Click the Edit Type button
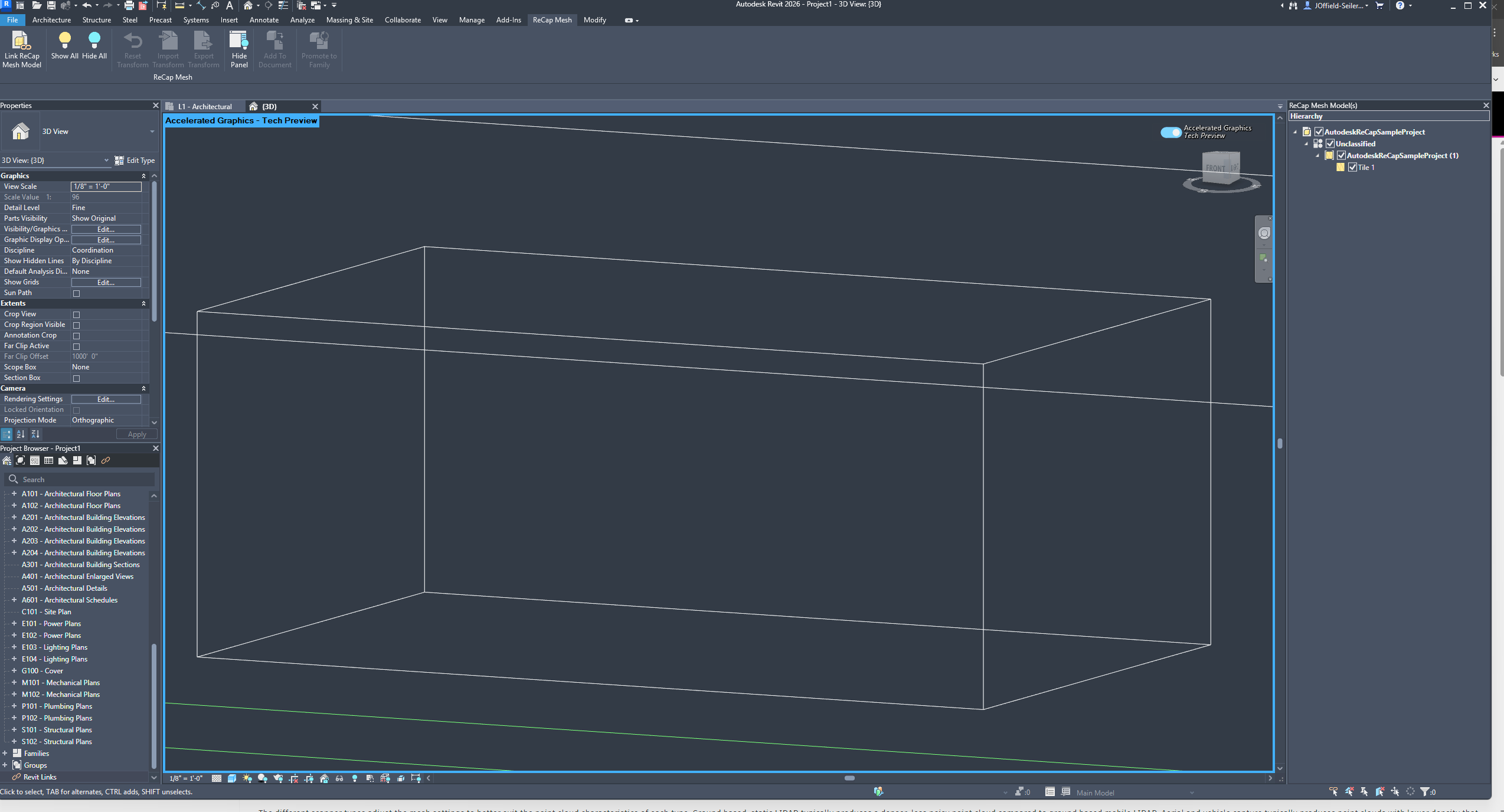The image size is (1504, 812). tap(135, 161)
